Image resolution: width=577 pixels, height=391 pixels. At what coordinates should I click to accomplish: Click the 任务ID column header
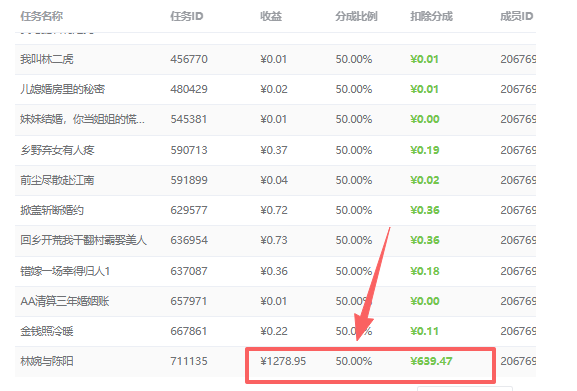(x=187, y=16)
